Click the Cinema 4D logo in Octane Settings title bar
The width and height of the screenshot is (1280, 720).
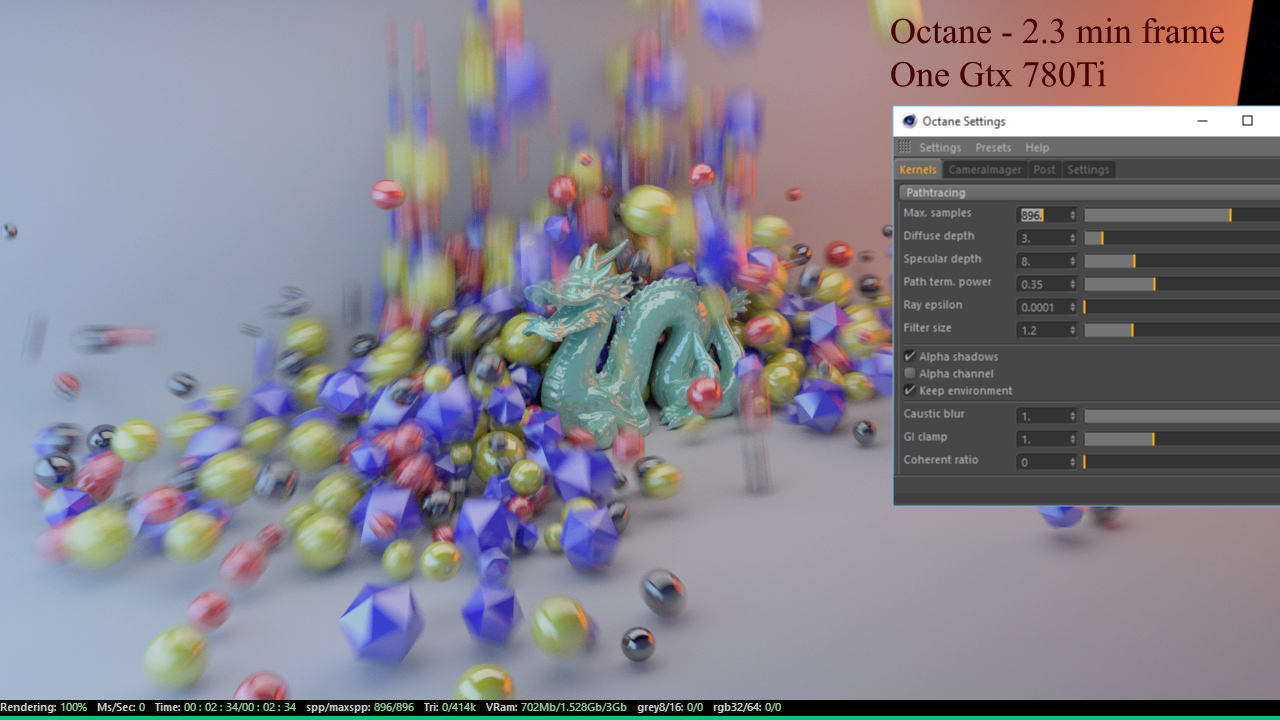click(x=909, y=121)
